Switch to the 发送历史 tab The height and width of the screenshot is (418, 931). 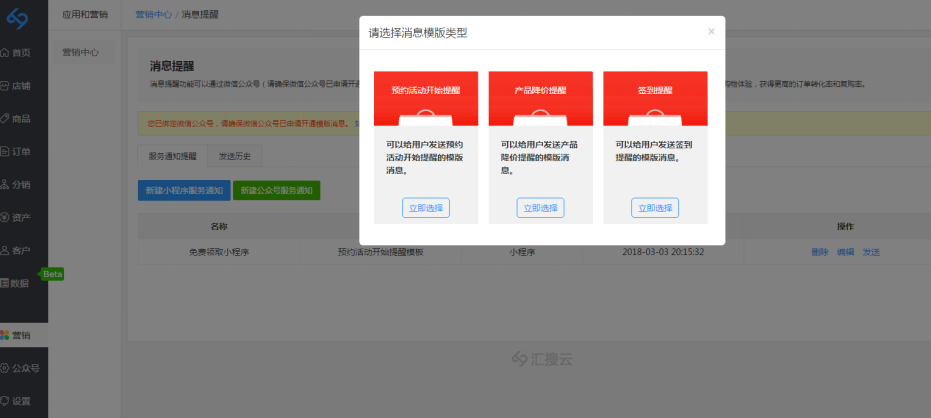point(235,156)
